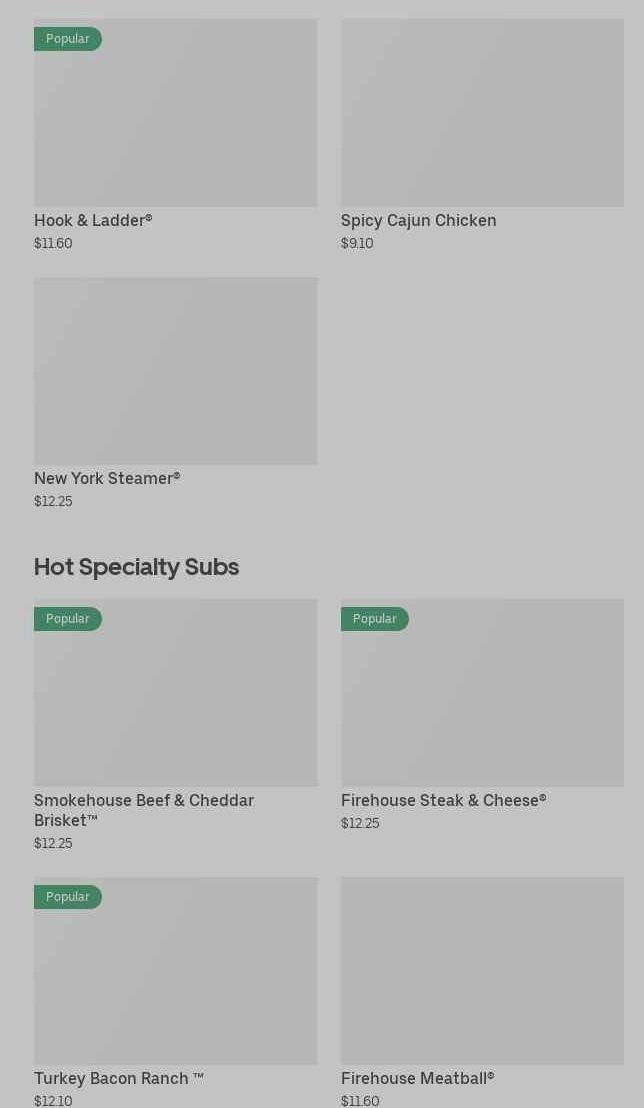Open the New York Steamer title link

click(107, 478)
